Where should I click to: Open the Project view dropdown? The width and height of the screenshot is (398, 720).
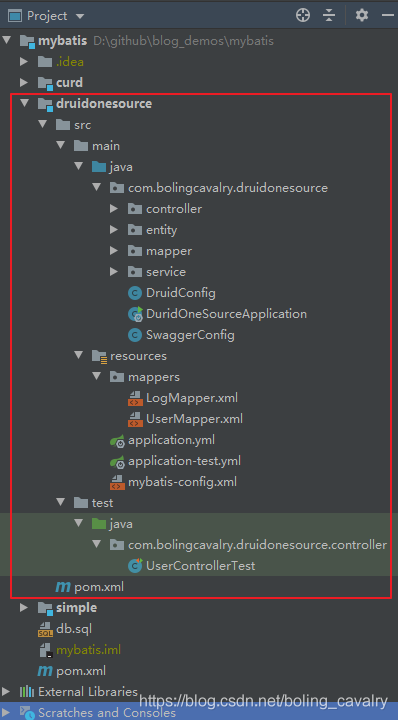point(80,17)
